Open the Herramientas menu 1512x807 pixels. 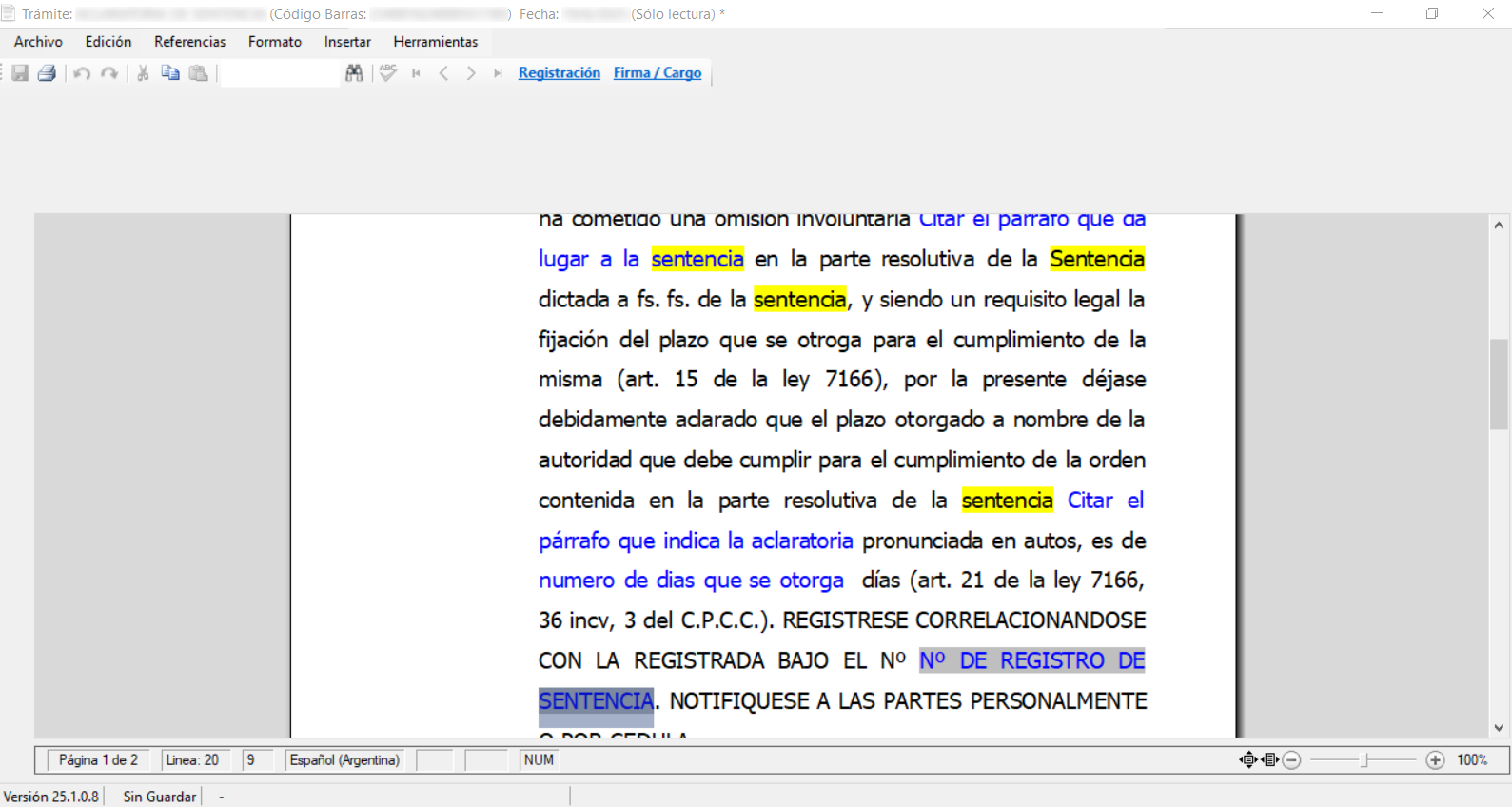point(435,42)
